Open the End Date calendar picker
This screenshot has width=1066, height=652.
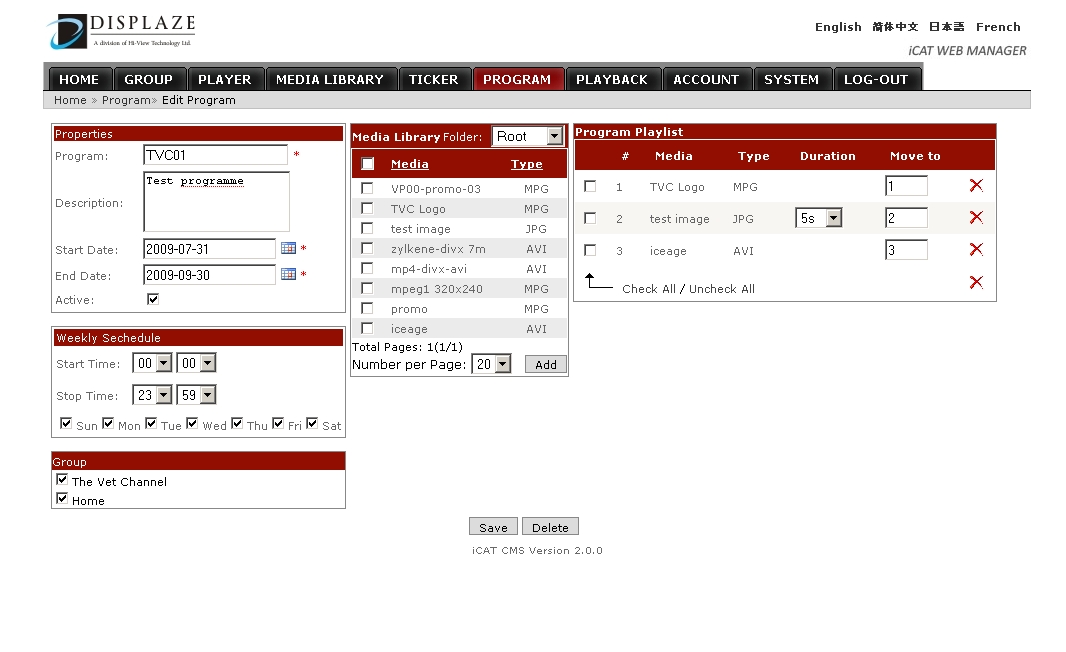[288, 274]
